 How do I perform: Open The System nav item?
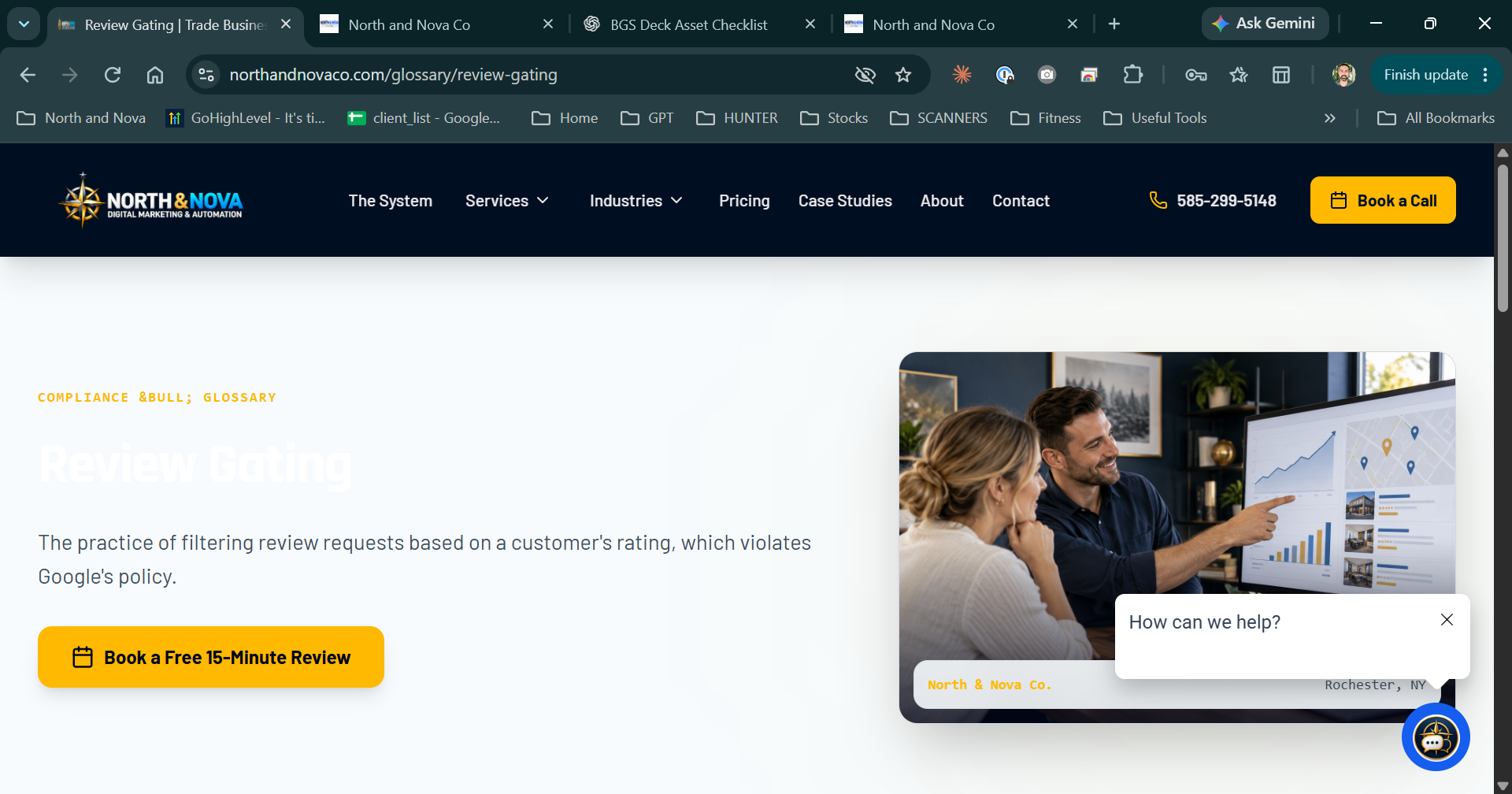click(391, 201)
